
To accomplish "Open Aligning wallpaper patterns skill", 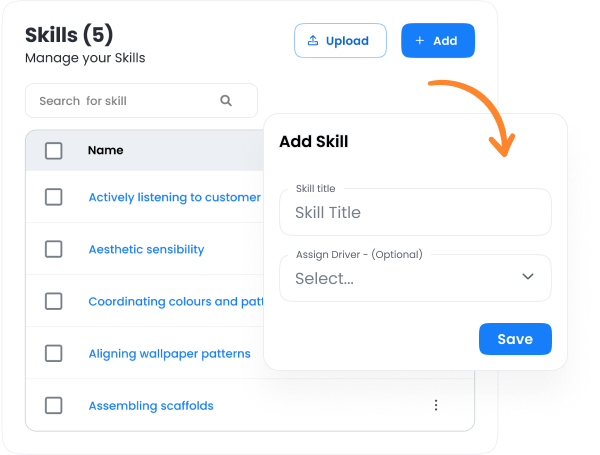I will click(x=169, y=354).
